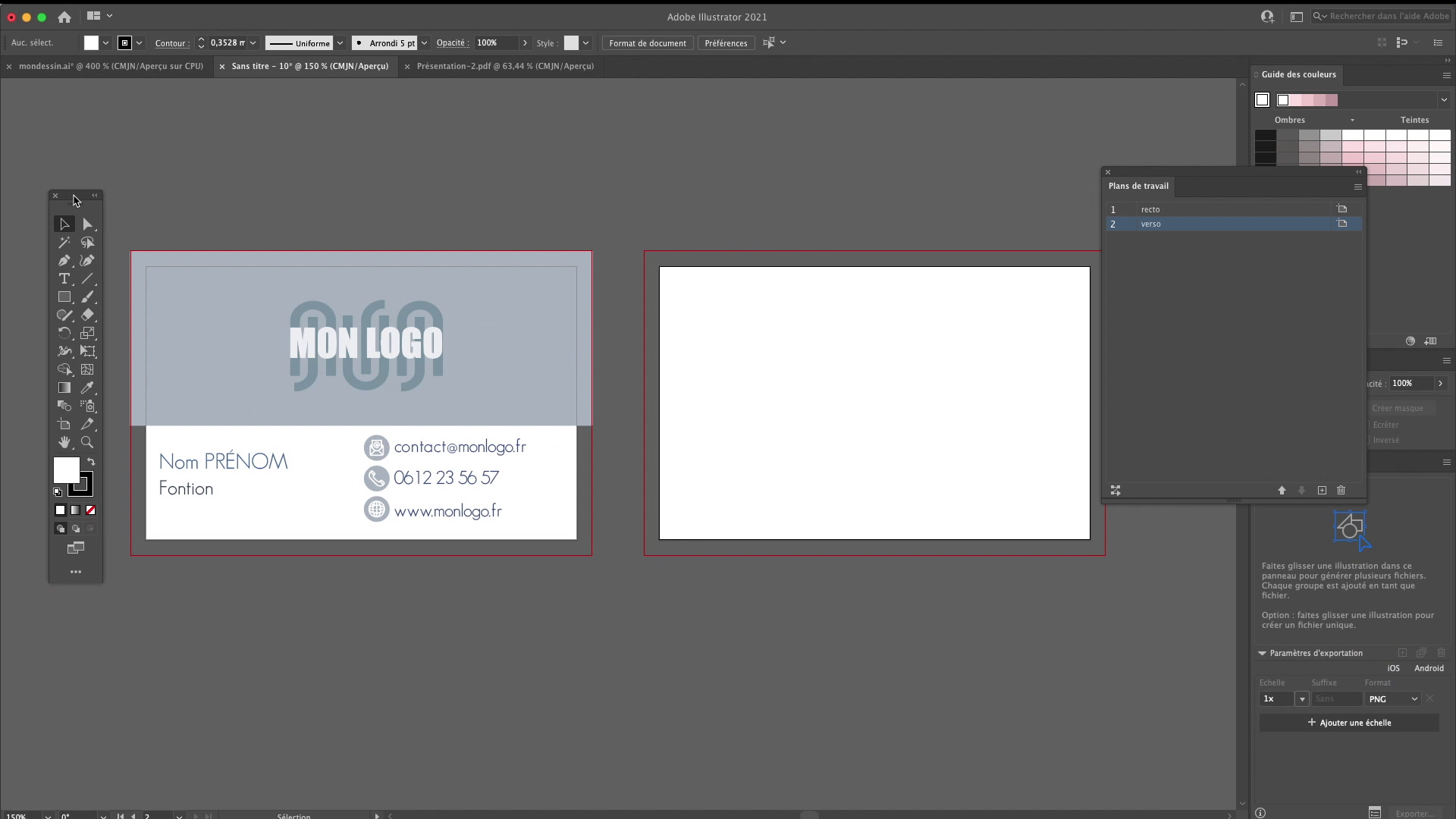The image size is (1456, 819).
Task: Activate the Type tool
Action: (64, 279)
